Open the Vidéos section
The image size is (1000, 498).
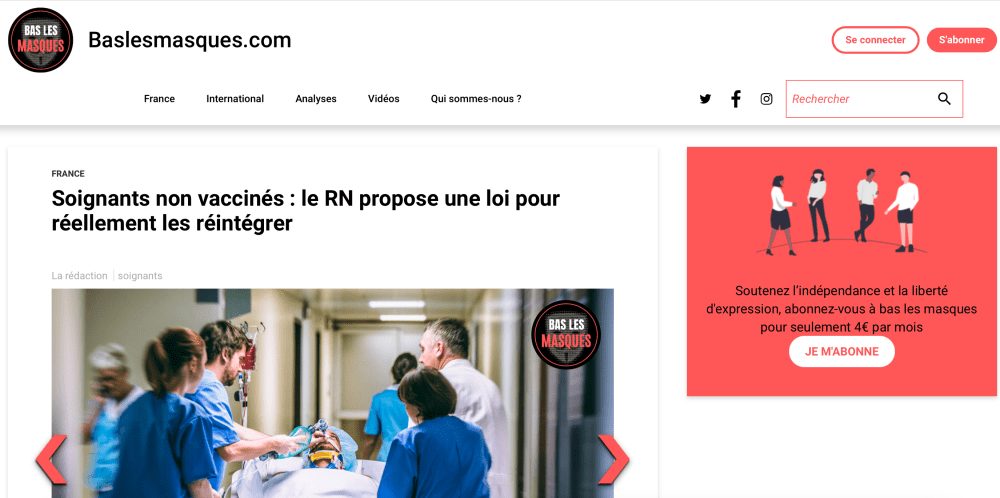(x=383, y=99)
